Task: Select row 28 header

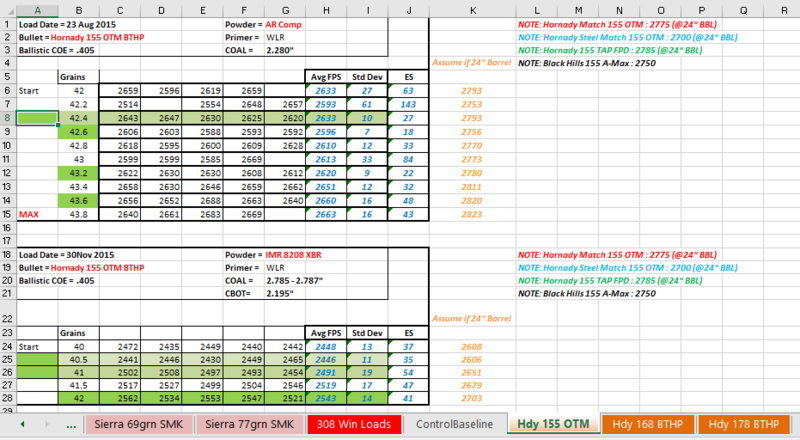Action: (x=8, y=398)
